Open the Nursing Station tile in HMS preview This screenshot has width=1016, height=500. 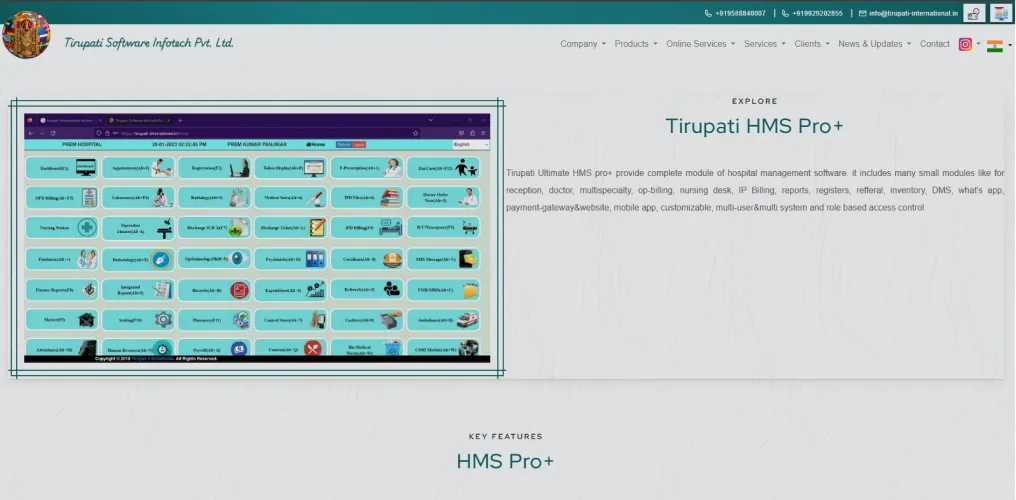62,228
